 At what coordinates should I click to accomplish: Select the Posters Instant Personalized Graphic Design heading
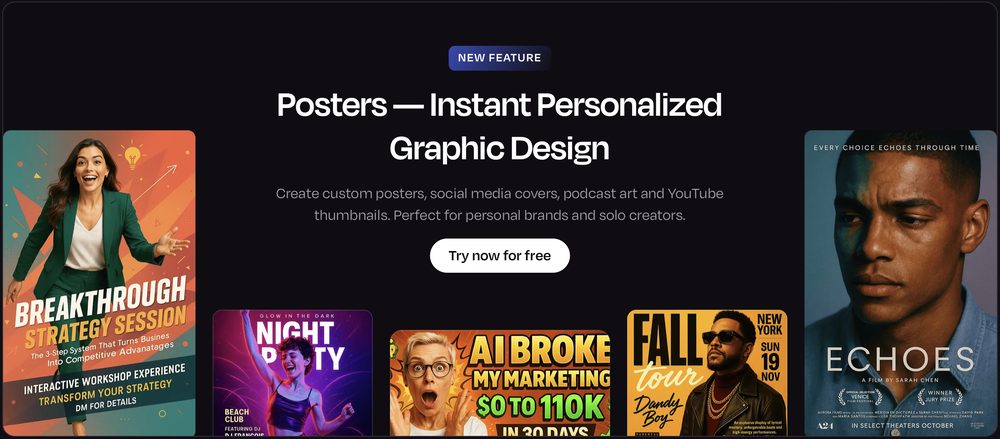[x=499, y=126]
